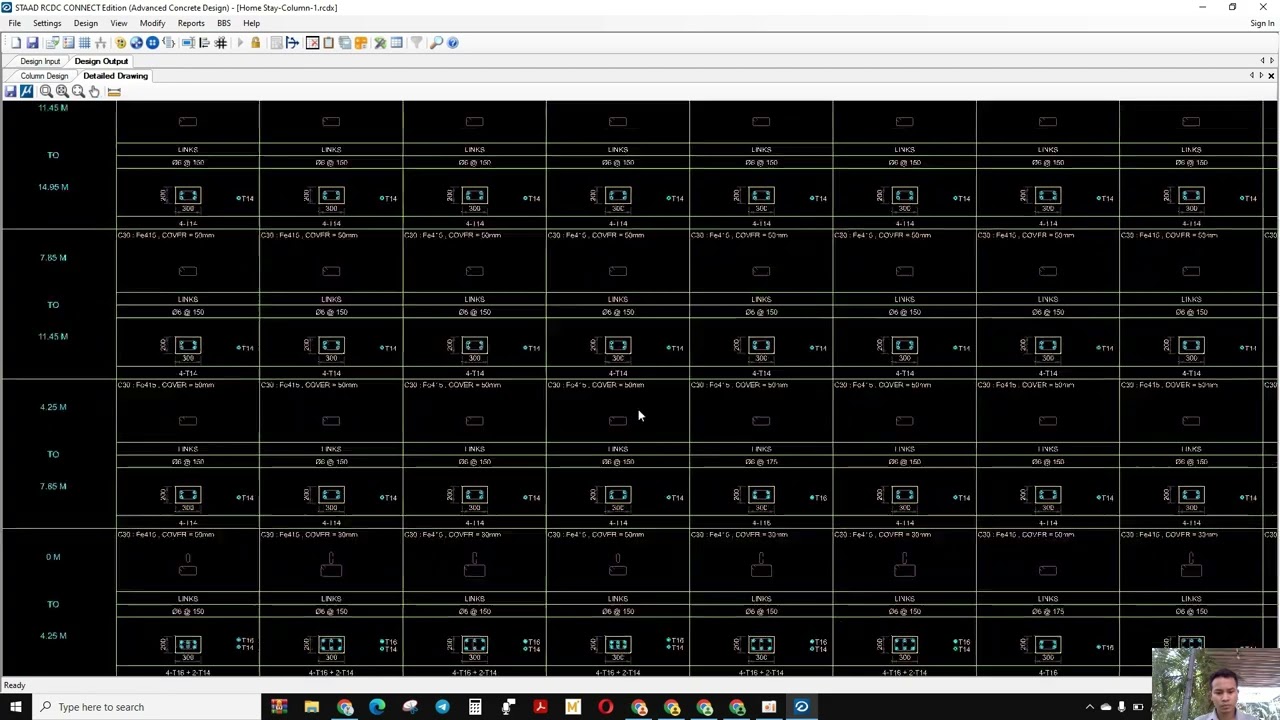Screen dimensions: 1280x720
Task: Click the yellow palette circle icon
Action: pyautogui.click(x=120, y=43)
